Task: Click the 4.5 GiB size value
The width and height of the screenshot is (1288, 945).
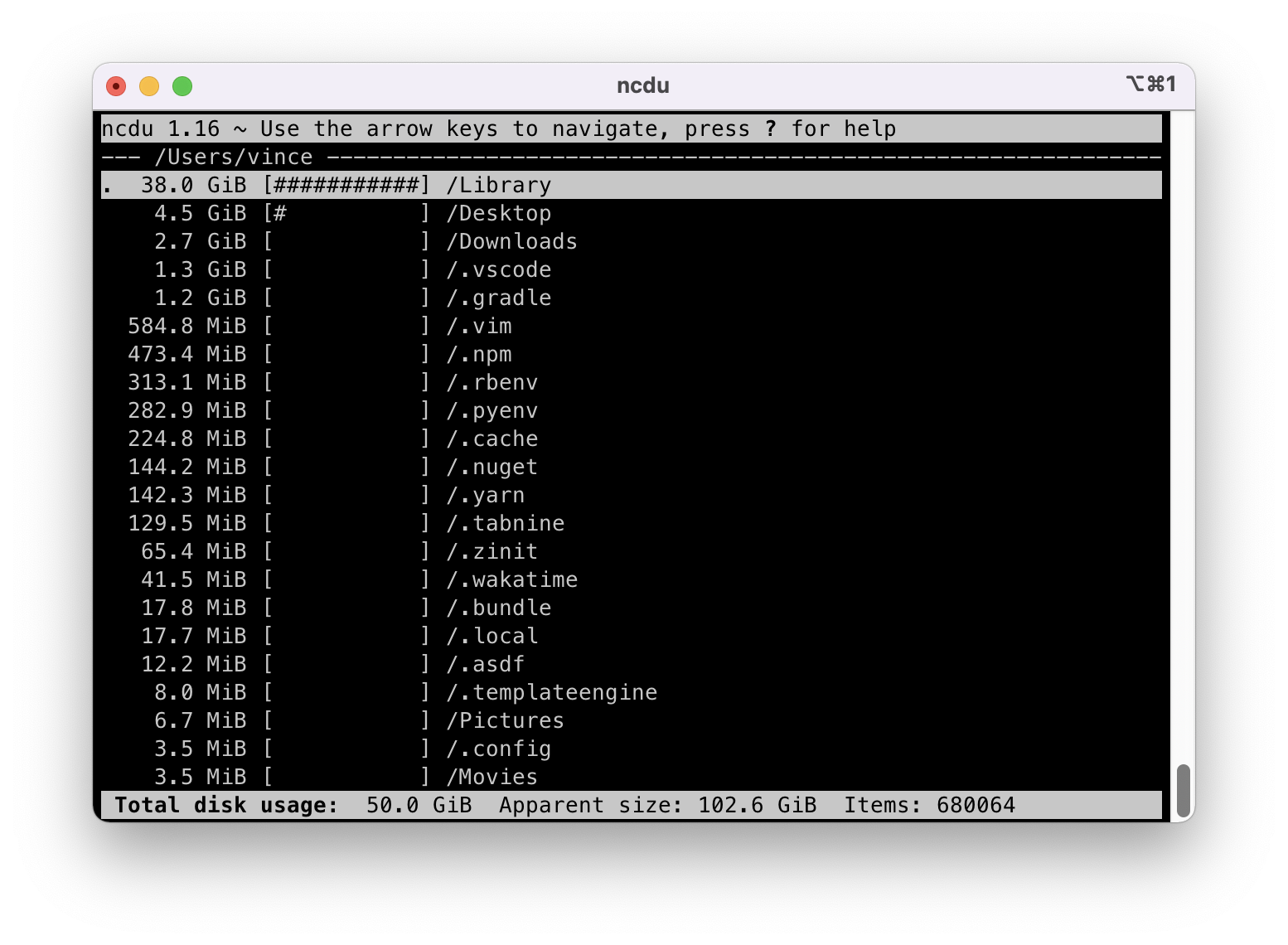Action: pyautogui.click(x=200, y=213)
